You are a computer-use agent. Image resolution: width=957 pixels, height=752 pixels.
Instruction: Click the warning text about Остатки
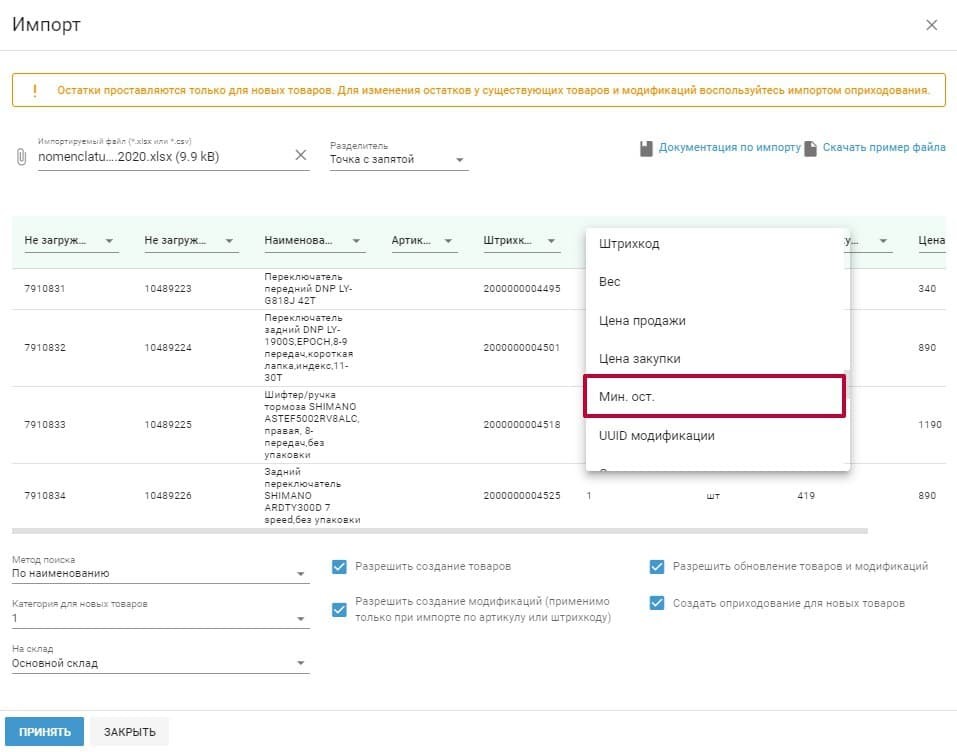pos(493,90)
